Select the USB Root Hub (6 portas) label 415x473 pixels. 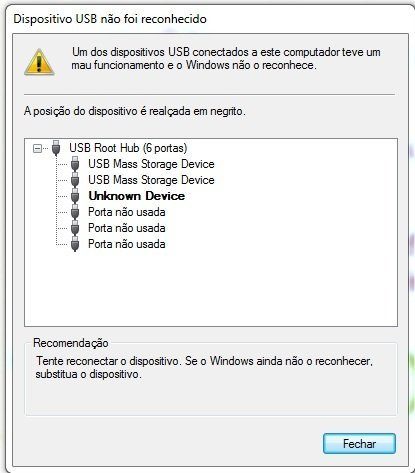tap(128, 148)
